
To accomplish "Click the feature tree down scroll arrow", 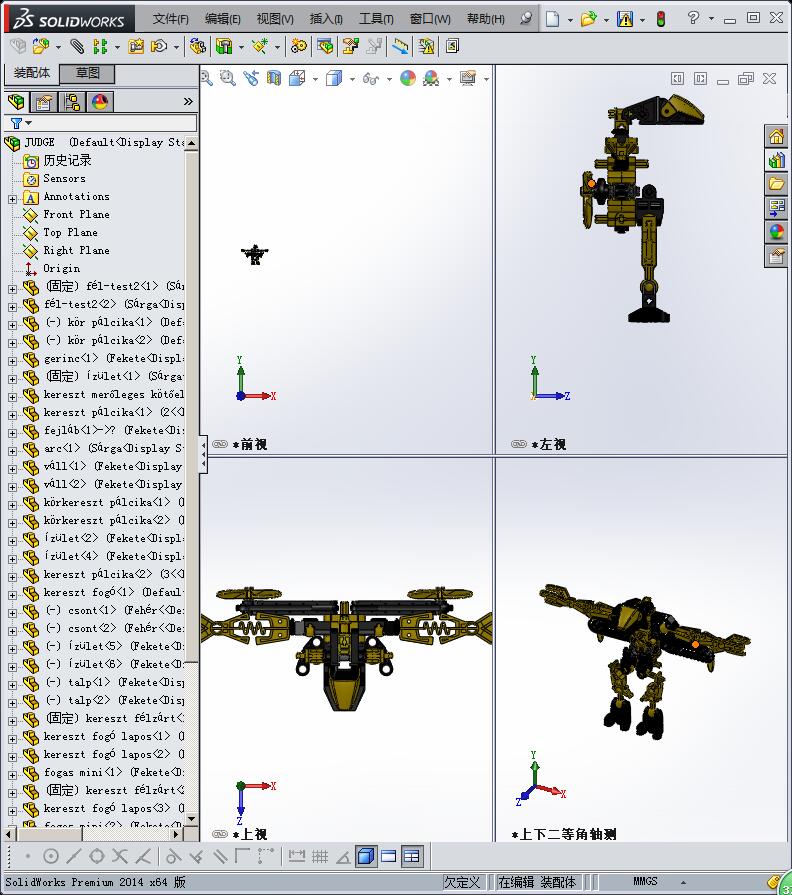I will click(x=192, y=819).
